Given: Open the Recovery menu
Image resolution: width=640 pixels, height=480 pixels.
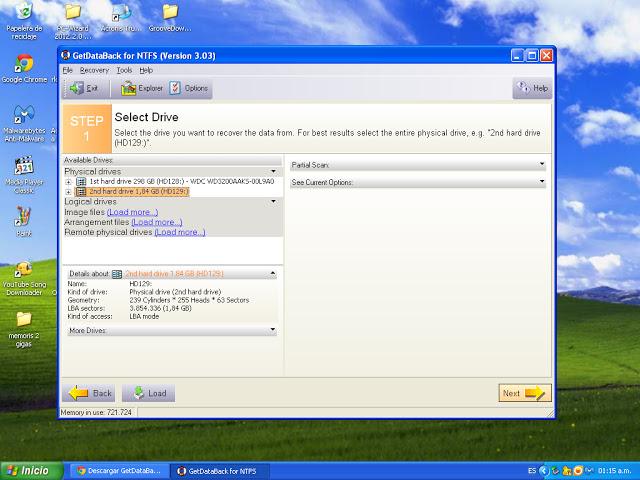Looking at the screenshot, I should click(94, 71).
